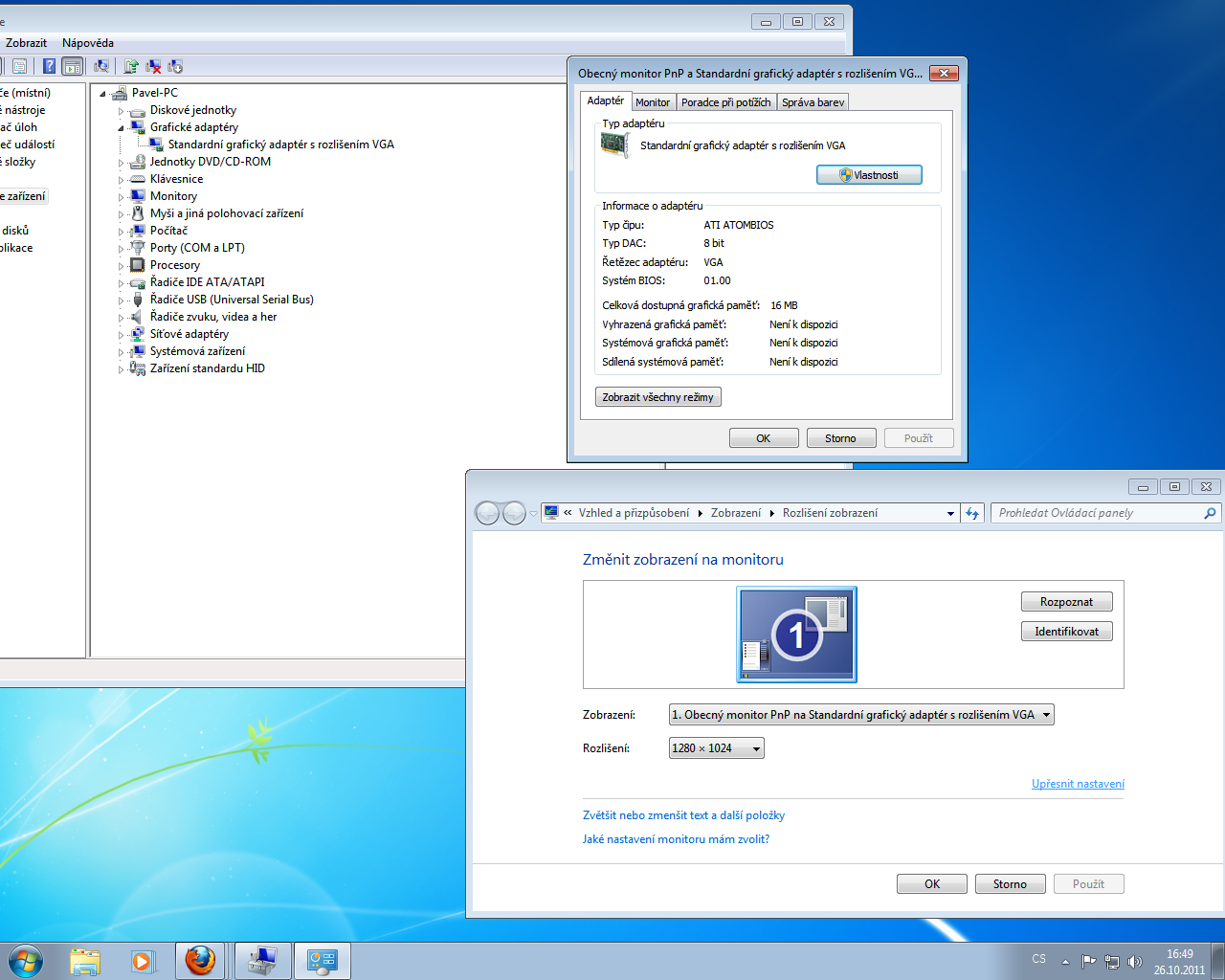Click the Identifikovat button
Screen dimensions: 1225x980
click(1067, 632)
